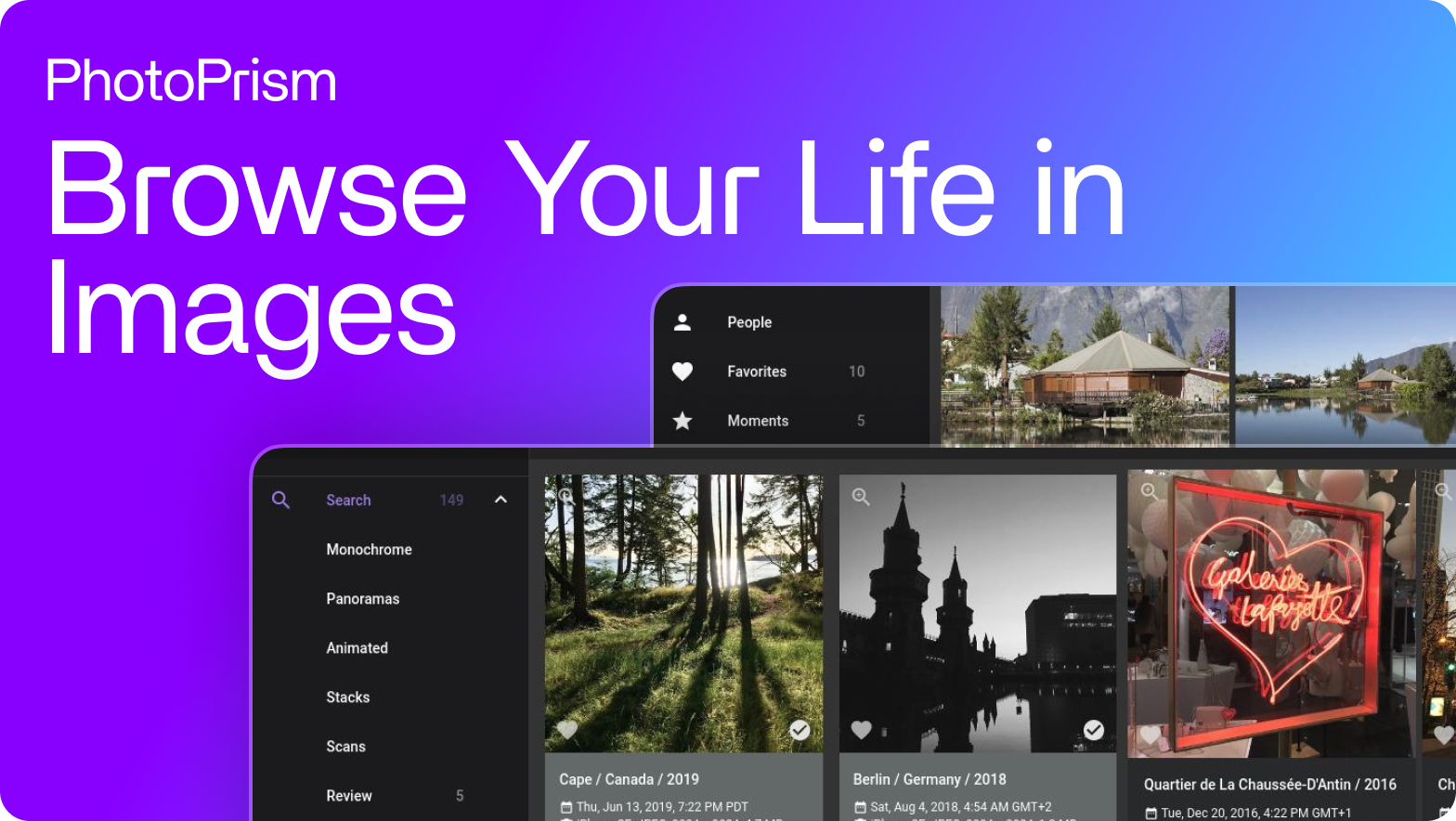The height and width of the screenshot is (821, 1456).
Task: Zoom into the Cape Canada forest photo
Action: 565,497
